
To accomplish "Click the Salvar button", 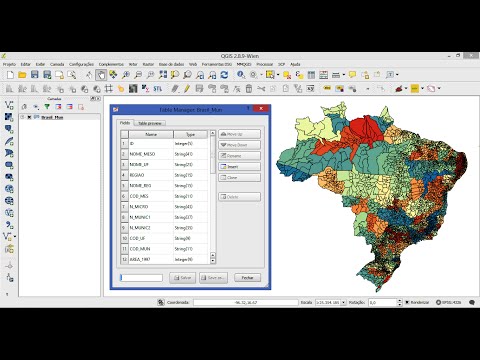I will [182, 278].
